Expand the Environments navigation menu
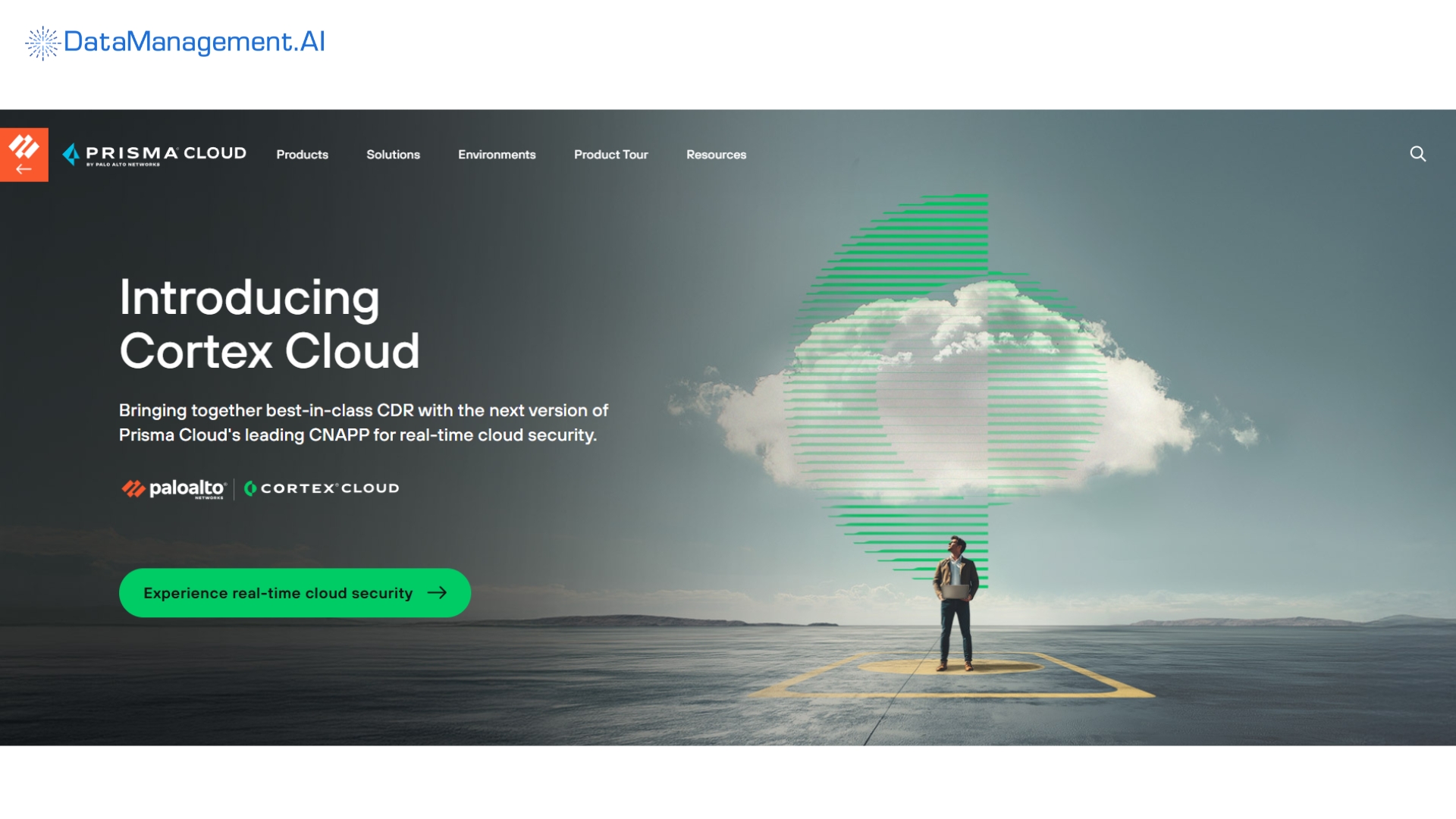The width and height of the screenshot is (1456, 819). 497,154
